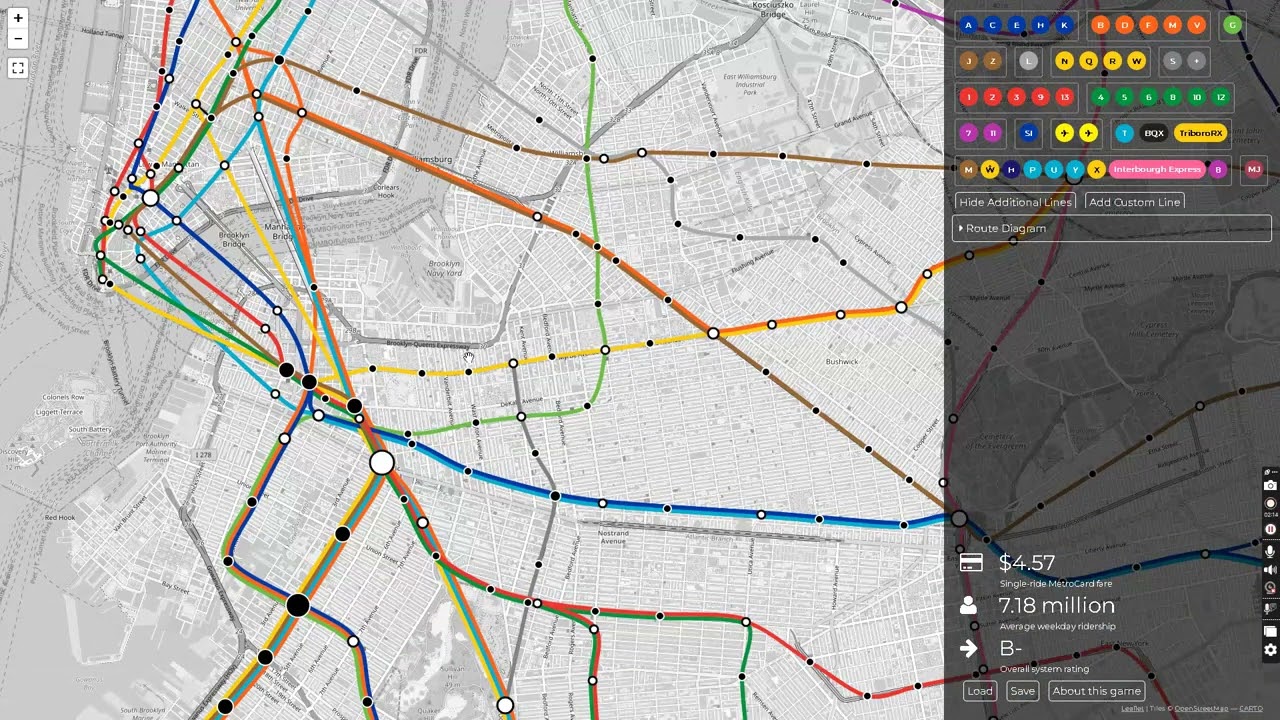Viewport: 1280px width, 720px height.
Task: Zoom in on the subway map
Action: [x=18, y=18]
